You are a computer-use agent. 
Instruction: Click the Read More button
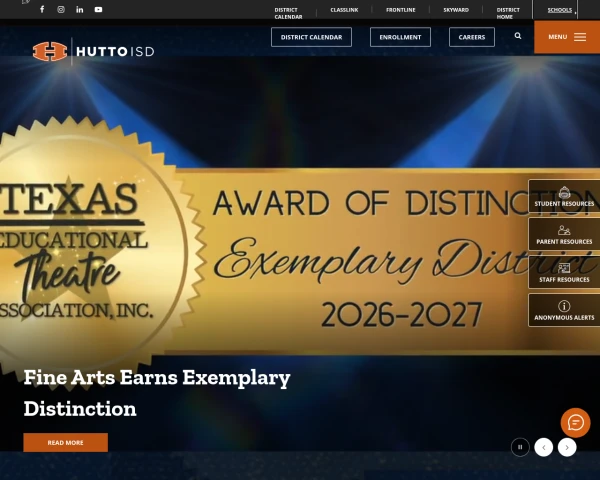tap(65, 442)
